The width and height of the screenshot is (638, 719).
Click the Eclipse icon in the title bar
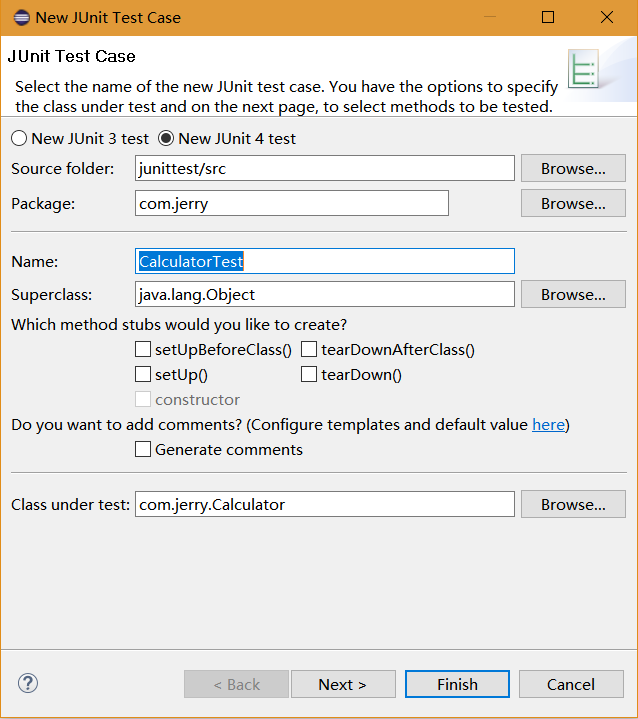click(x=21, y=17)
